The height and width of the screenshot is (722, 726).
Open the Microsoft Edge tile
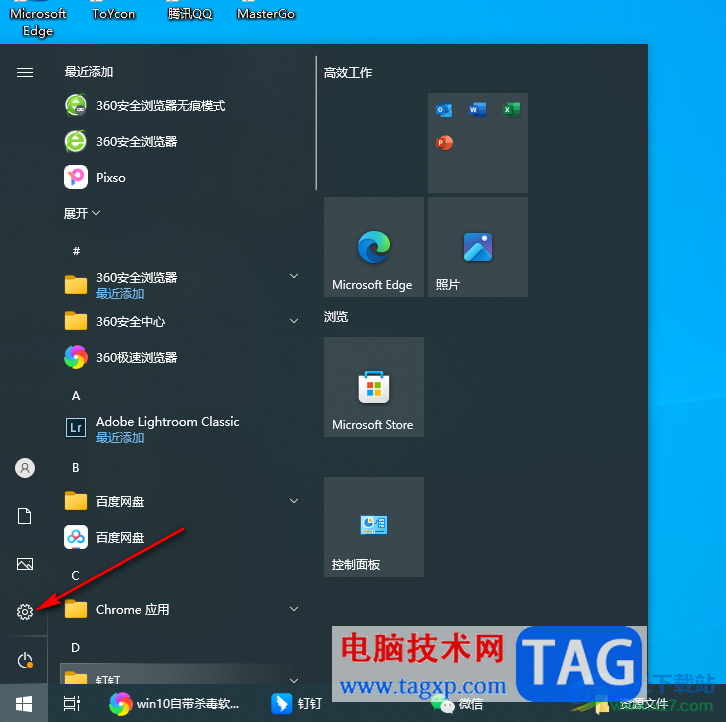[374, 247]
